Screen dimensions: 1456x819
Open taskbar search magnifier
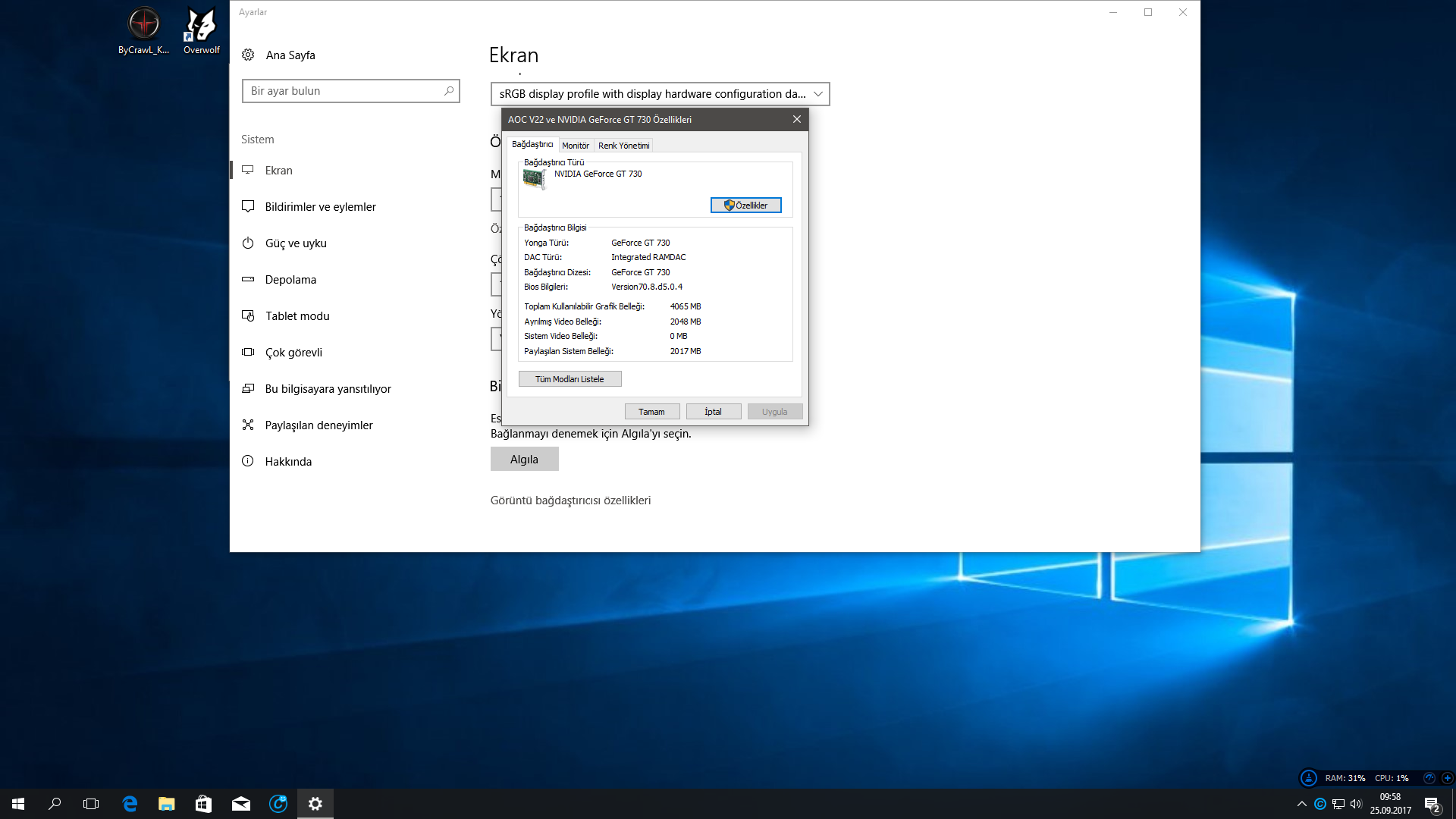pyautogui.click(x=55, y=804)
